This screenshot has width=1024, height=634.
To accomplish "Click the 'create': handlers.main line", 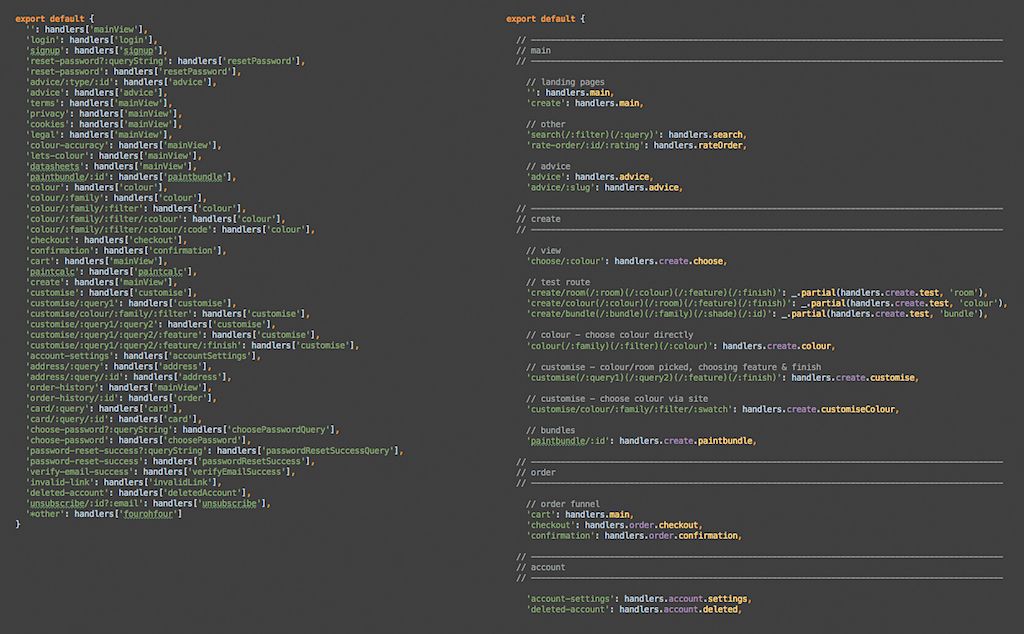I will (x=585, y=103).
